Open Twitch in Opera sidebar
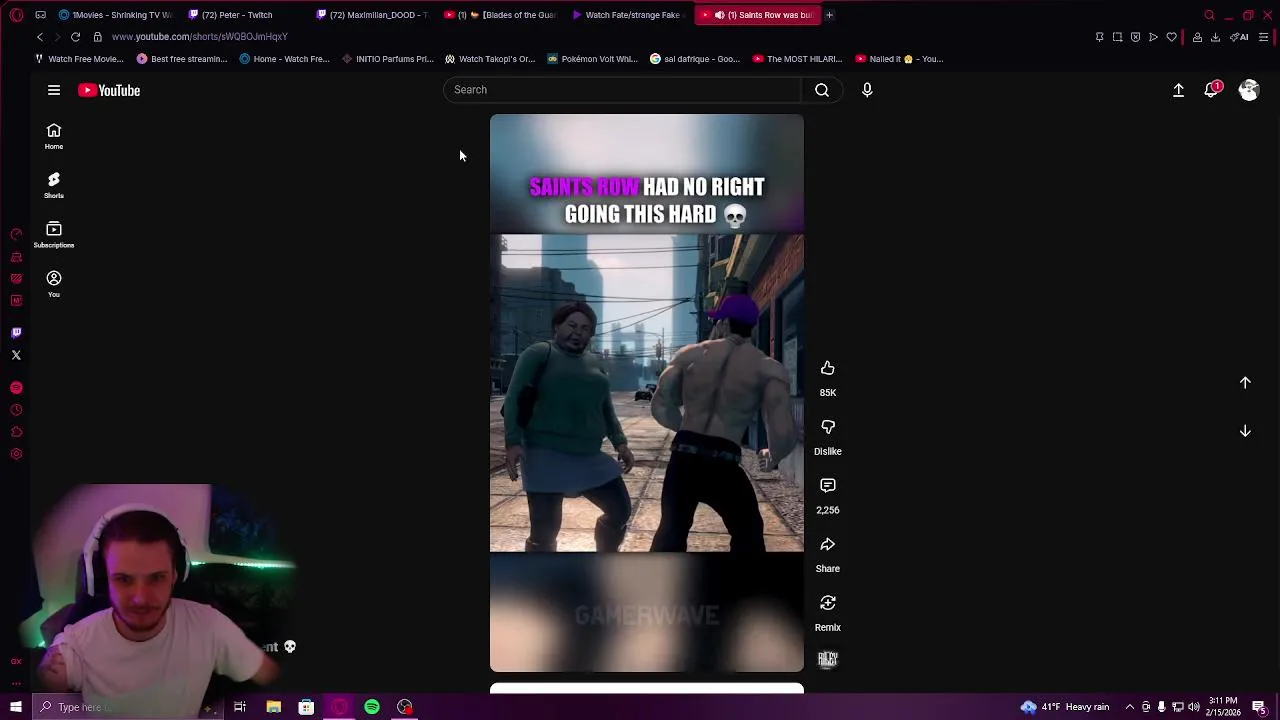 pos(16,332)
